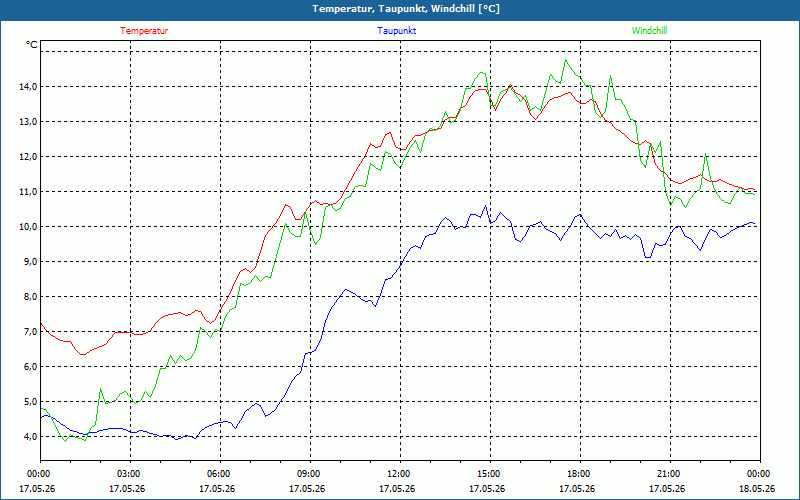
Task: Click the '09:00' time label
Action: pyautogui.click(x=310, y=474)
